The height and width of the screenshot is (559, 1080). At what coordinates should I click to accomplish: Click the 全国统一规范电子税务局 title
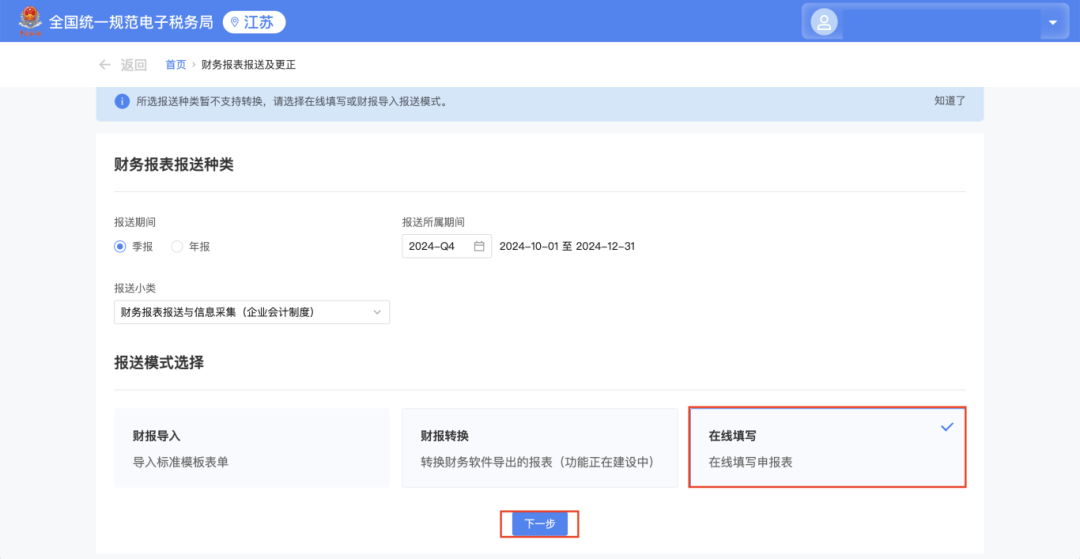tap(132, 22)
